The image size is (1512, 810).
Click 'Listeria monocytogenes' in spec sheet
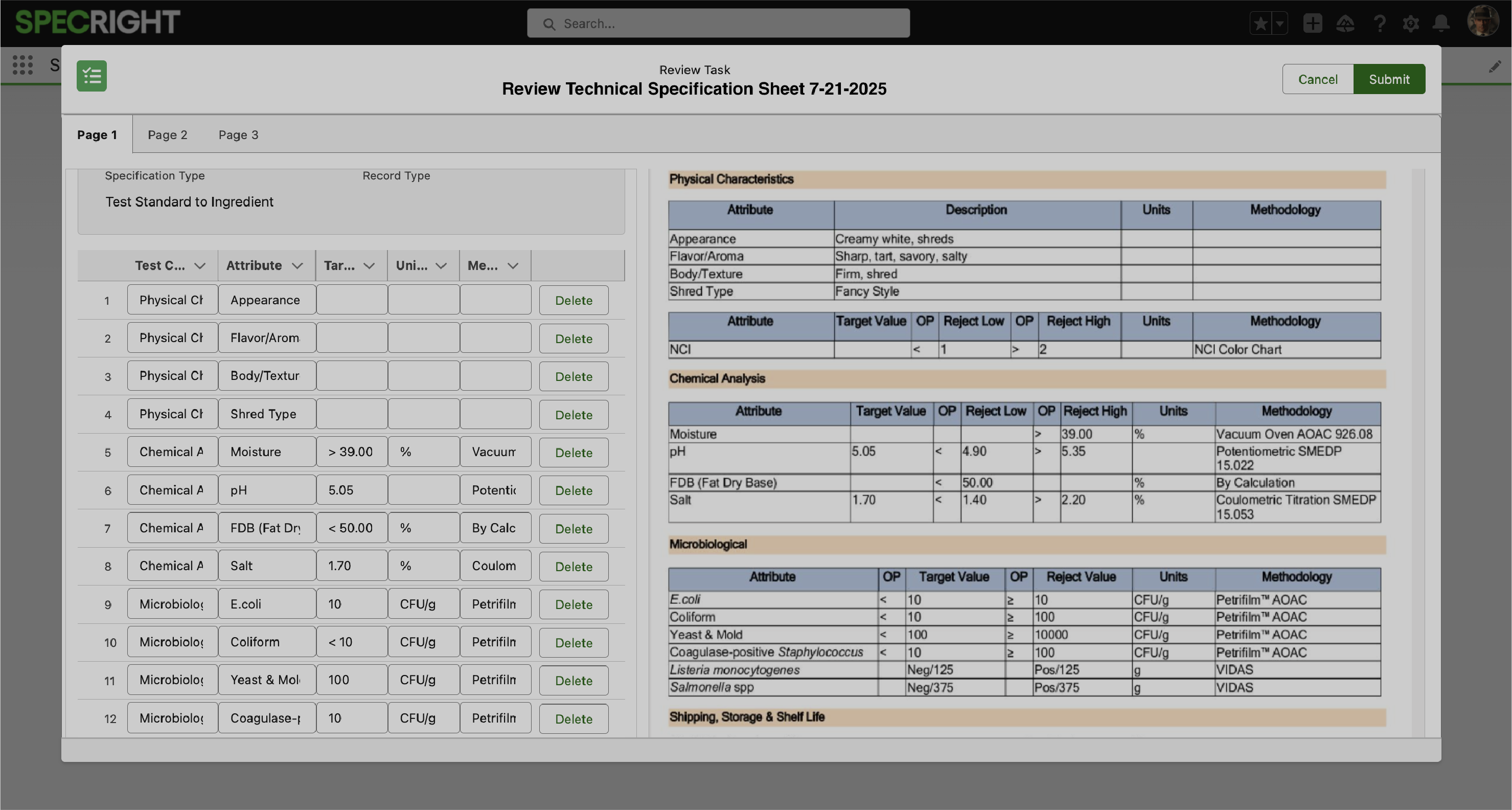(735, 669)
